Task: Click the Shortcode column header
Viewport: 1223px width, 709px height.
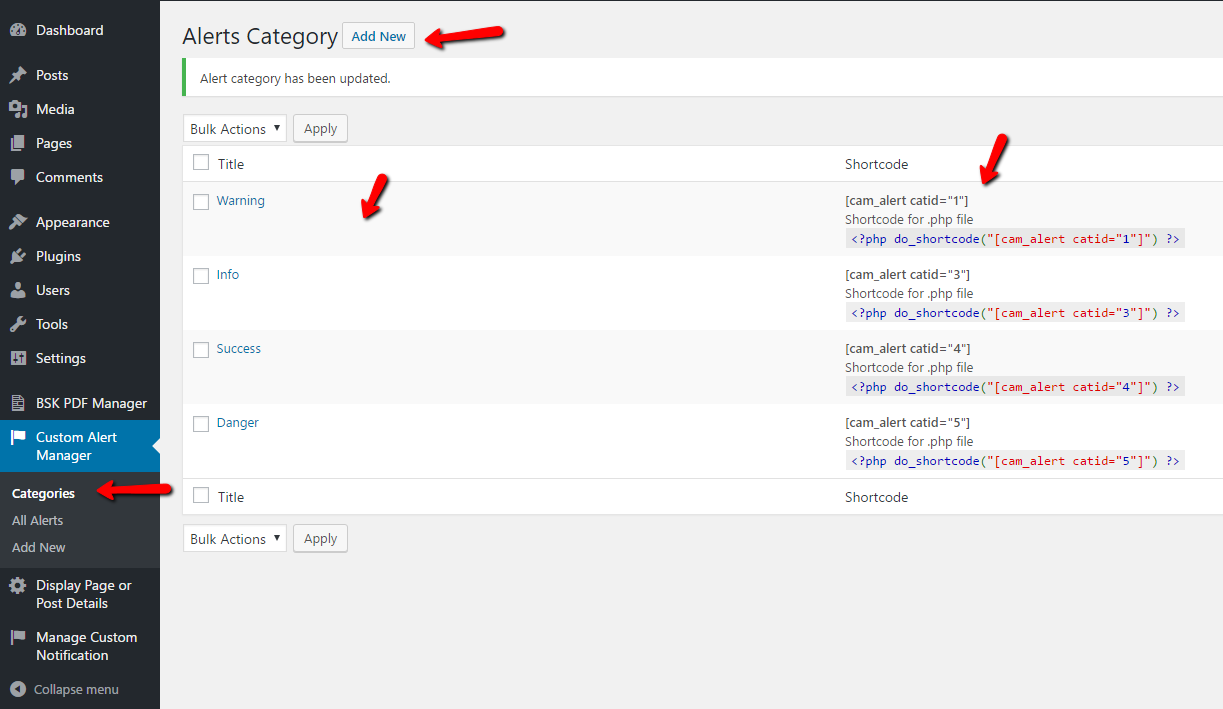Action: tap(876, 164)
